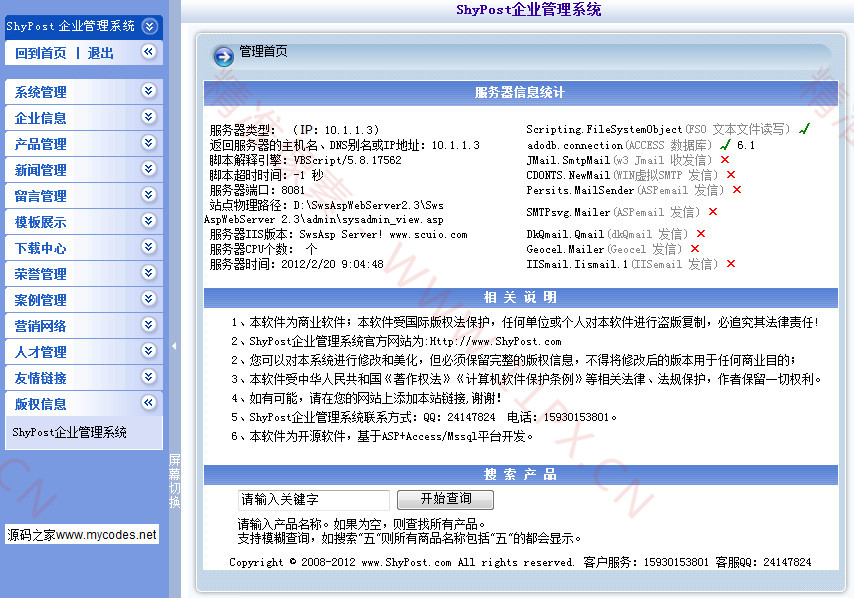Click blue arrow icon beside 管理首页
Image resolution: width=854 pixels, height=598 pixels.
tap(223, 56)
